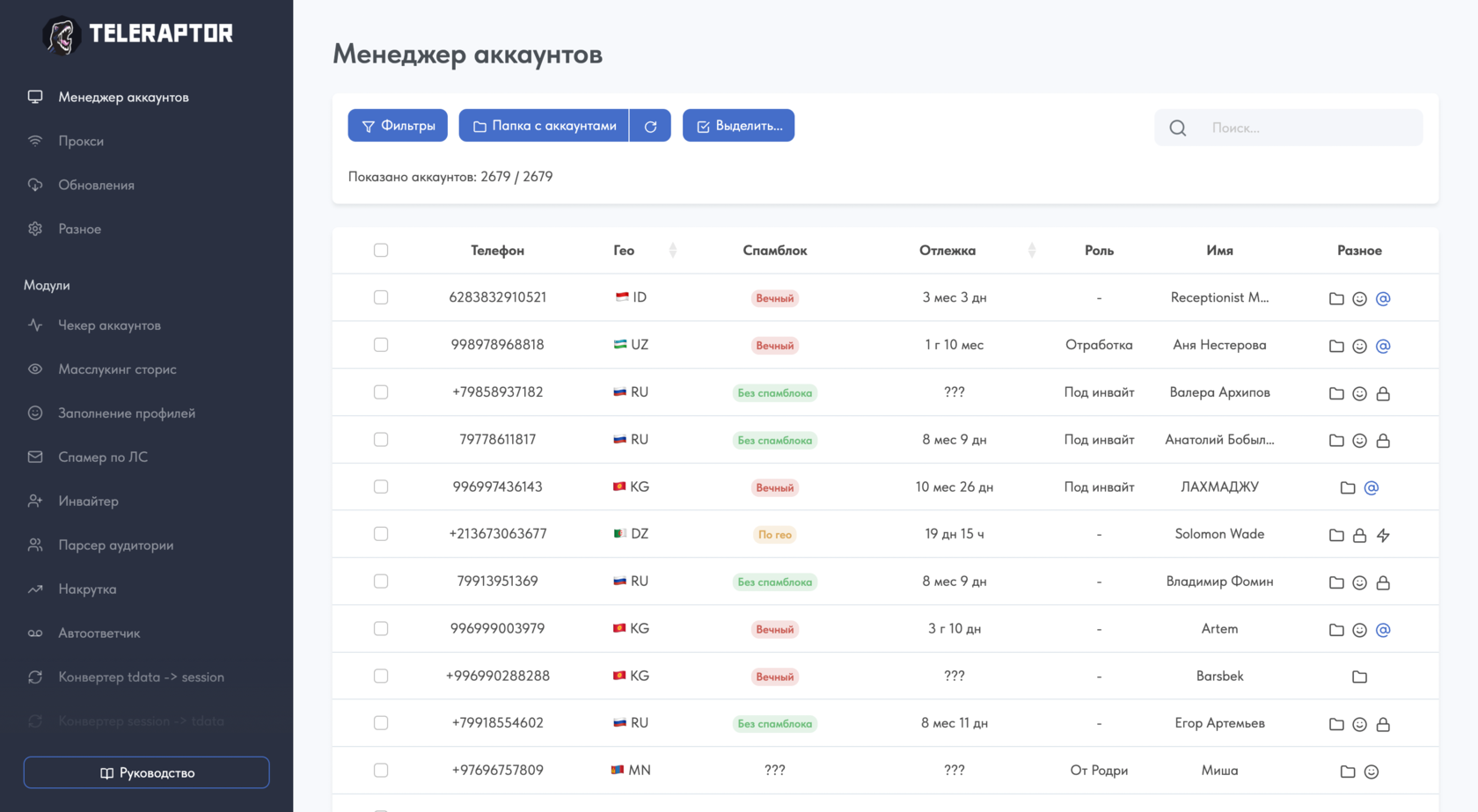
Task: Click the Teleraptor logo
Action: coord(138,34)
